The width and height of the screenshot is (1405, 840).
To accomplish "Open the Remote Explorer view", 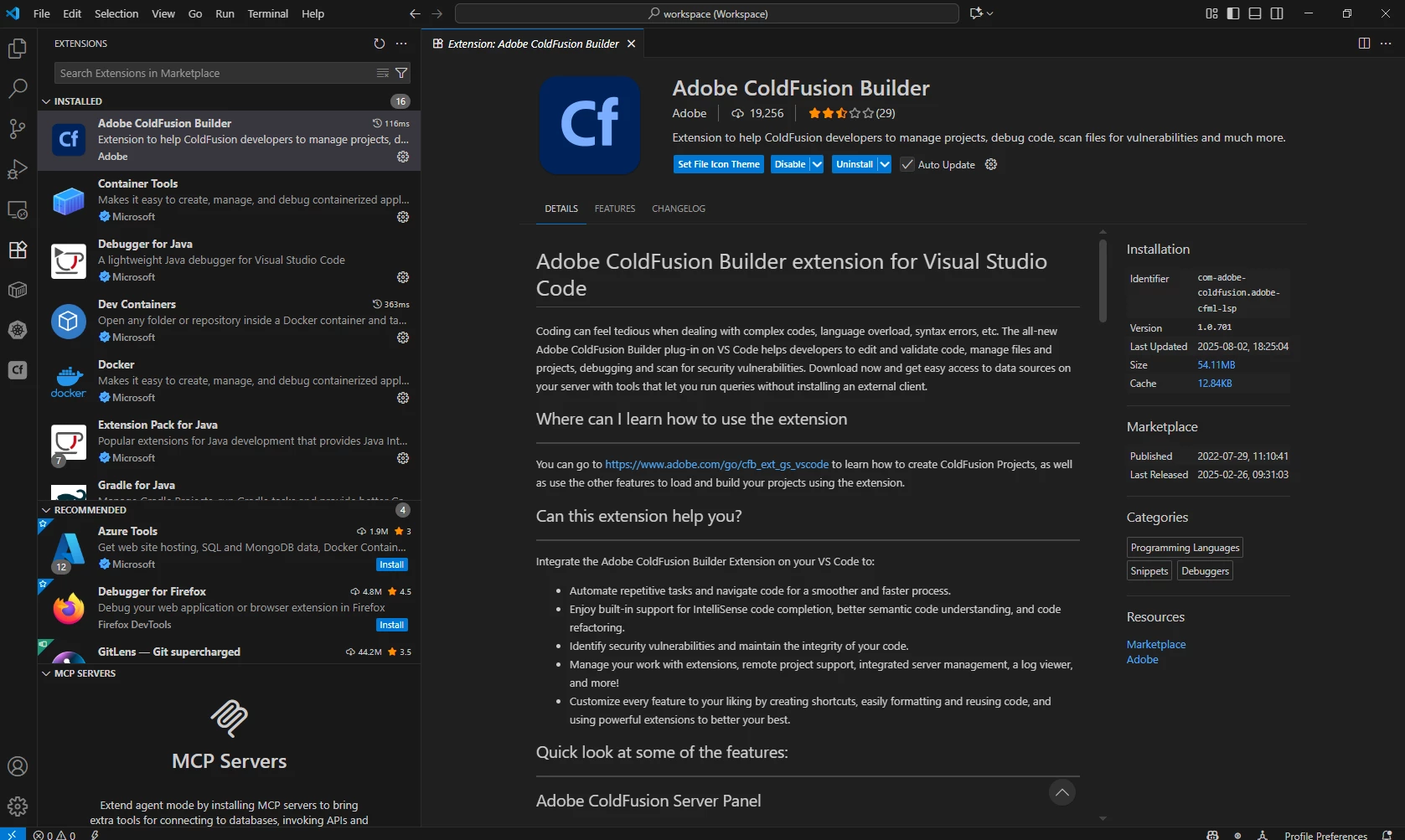I will coord(18,209).
